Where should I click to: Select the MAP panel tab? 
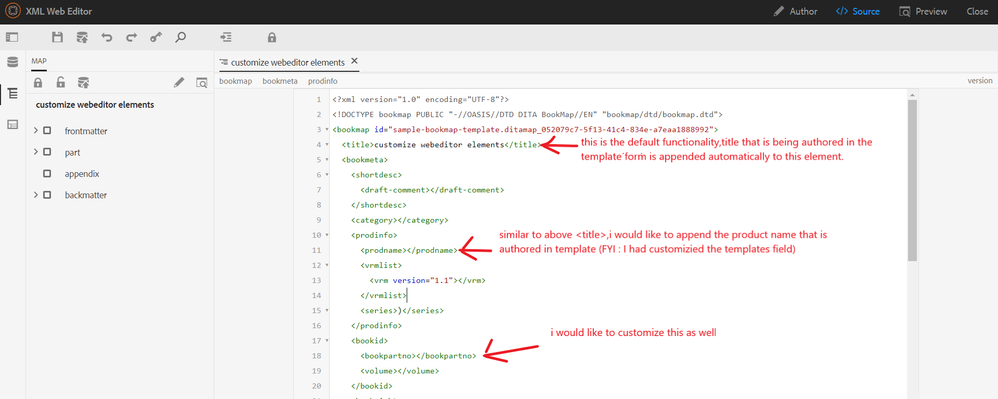click(39, 61)
